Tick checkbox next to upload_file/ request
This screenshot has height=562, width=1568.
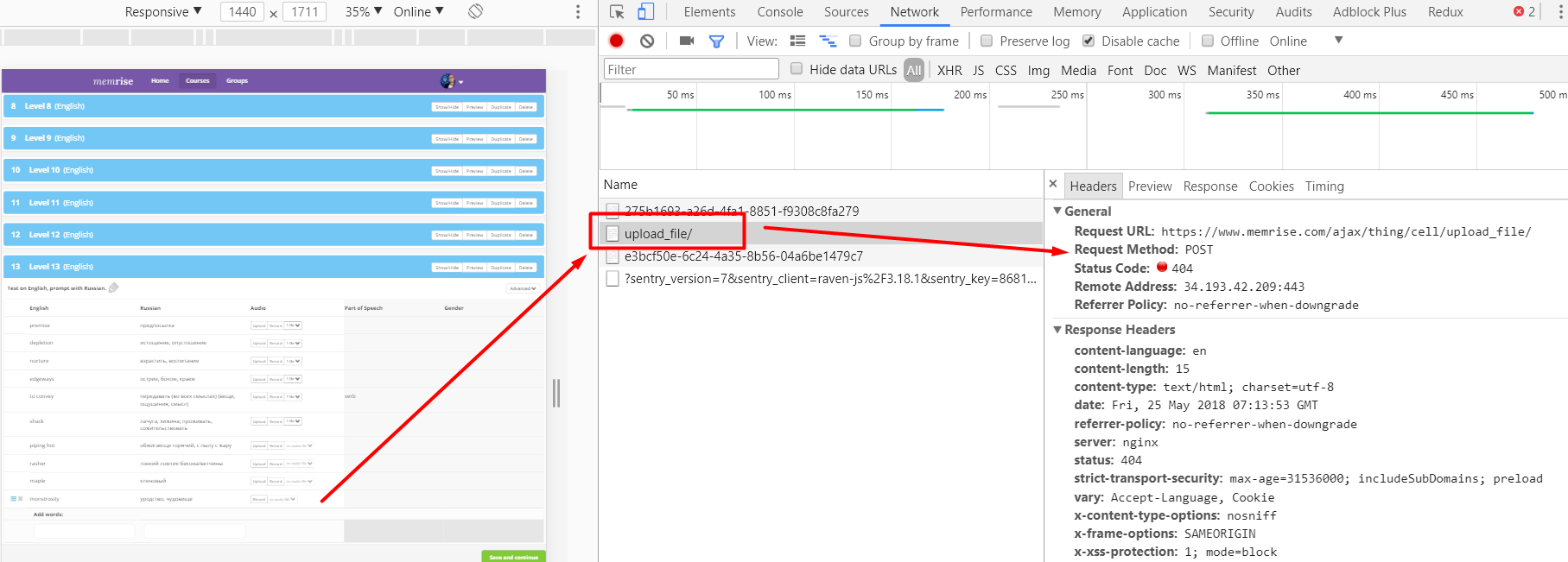point(613,233)
